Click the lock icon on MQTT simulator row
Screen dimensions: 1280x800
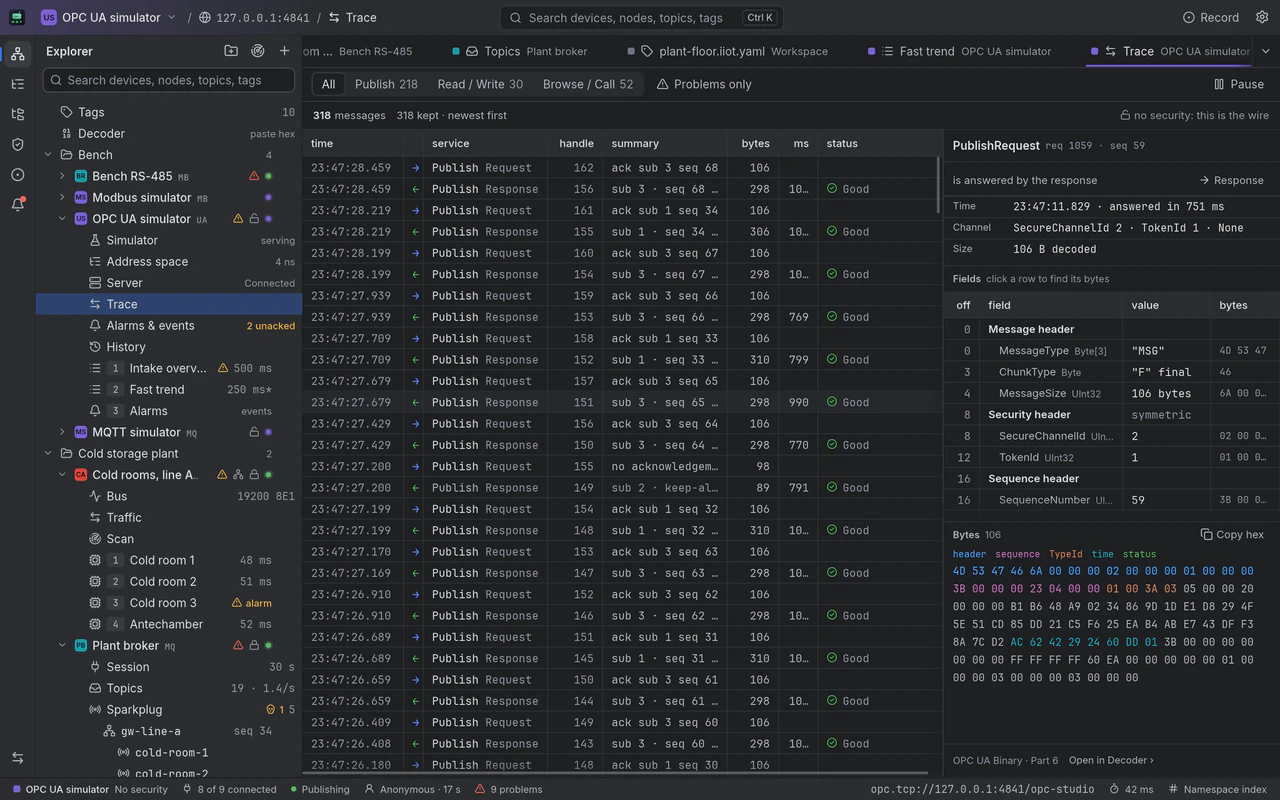(x=254, y=432)
